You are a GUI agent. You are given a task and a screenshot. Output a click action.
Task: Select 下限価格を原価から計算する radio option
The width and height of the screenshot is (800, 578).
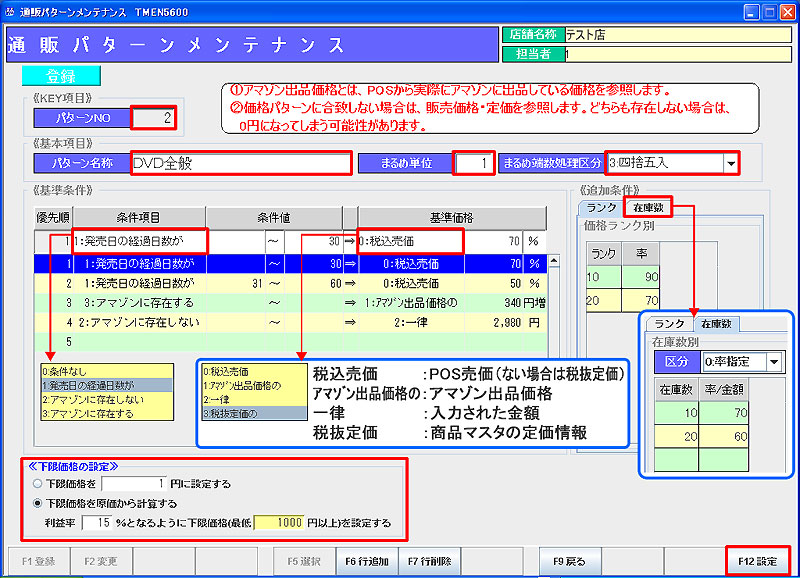(38, 503)
